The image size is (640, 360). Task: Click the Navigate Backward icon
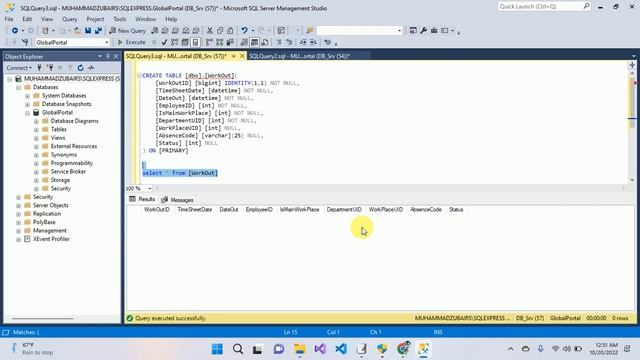pos(15,31)
